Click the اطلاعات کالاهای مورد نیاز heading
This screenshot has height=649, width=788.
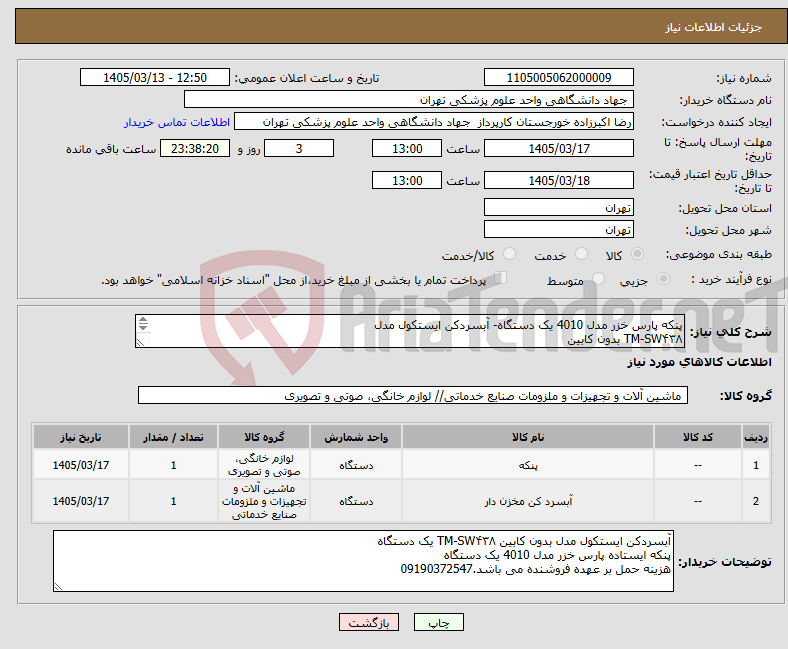pyautogui.click(x=699, y=362)
